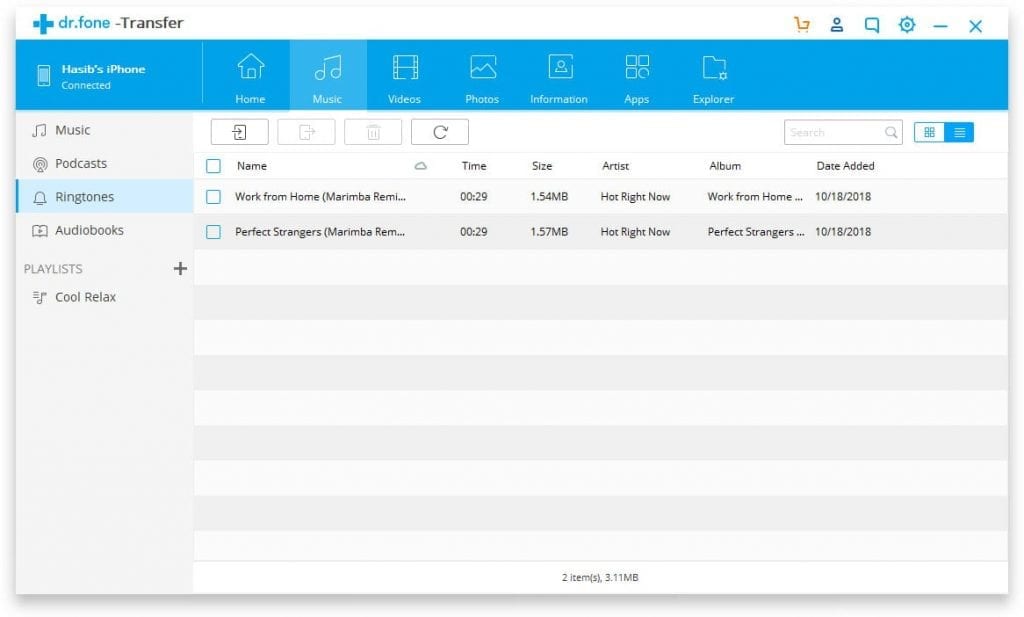Select all items with header checkbox
The image size is (1024, 617).
click(x=213, y=166)
